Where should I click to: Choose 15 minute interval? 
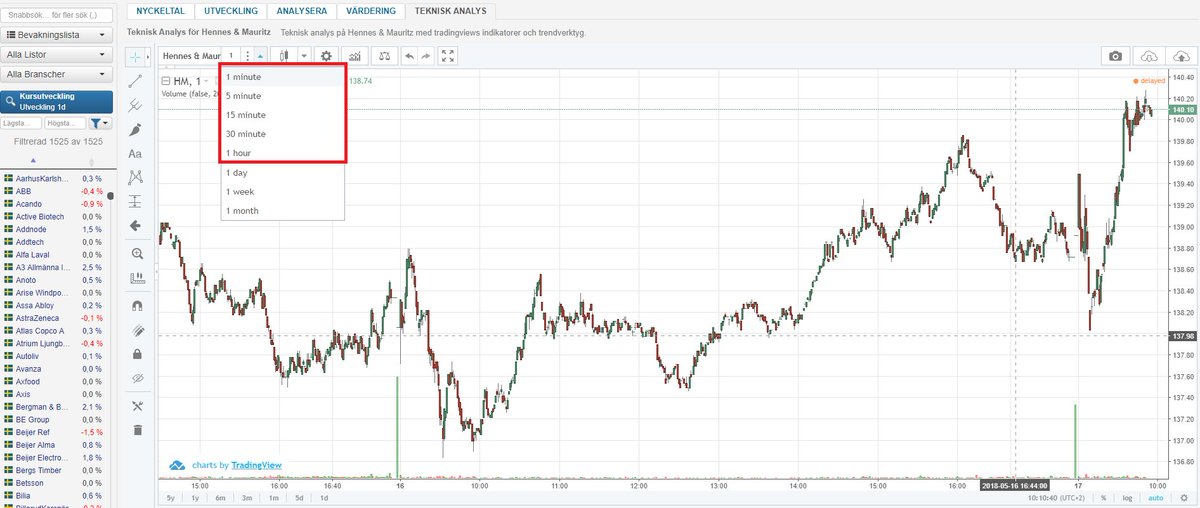[x=283, y=115]
